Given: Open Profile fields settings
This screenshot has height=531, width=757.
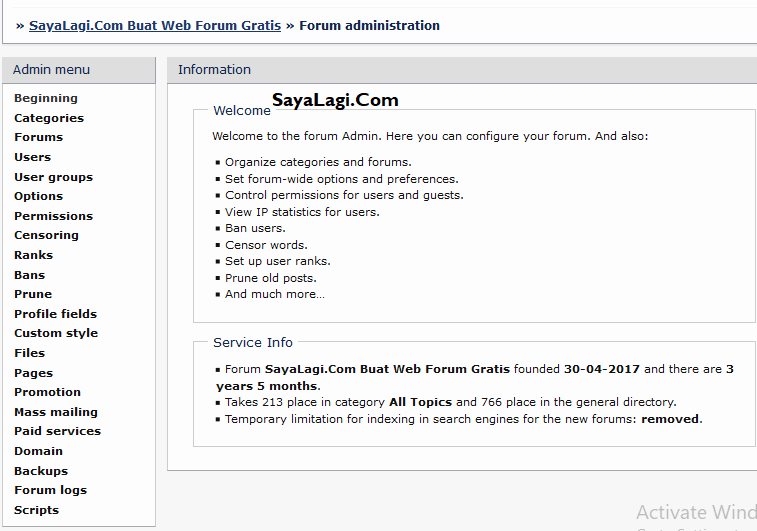Looking at the screenshot, I should (x=55, y=314).
